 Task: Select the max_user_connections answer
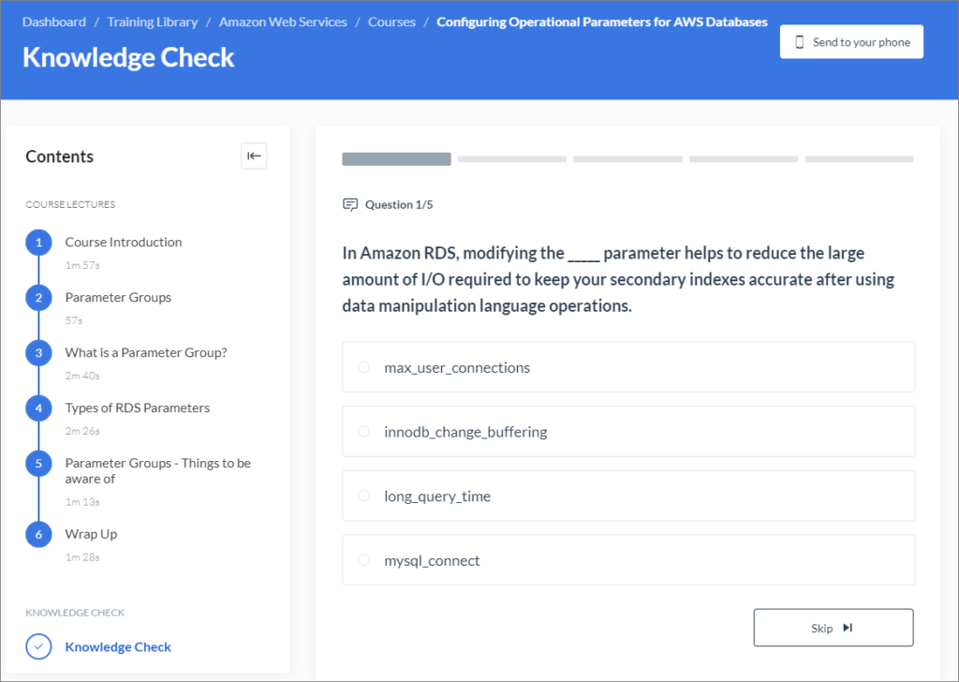[628, 367]
